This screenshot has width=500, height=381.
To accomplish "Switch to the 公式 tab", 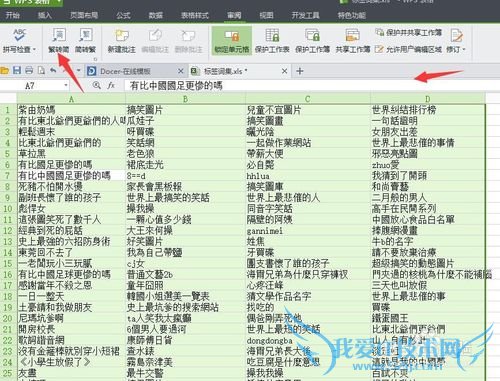I will click(123, 15).
